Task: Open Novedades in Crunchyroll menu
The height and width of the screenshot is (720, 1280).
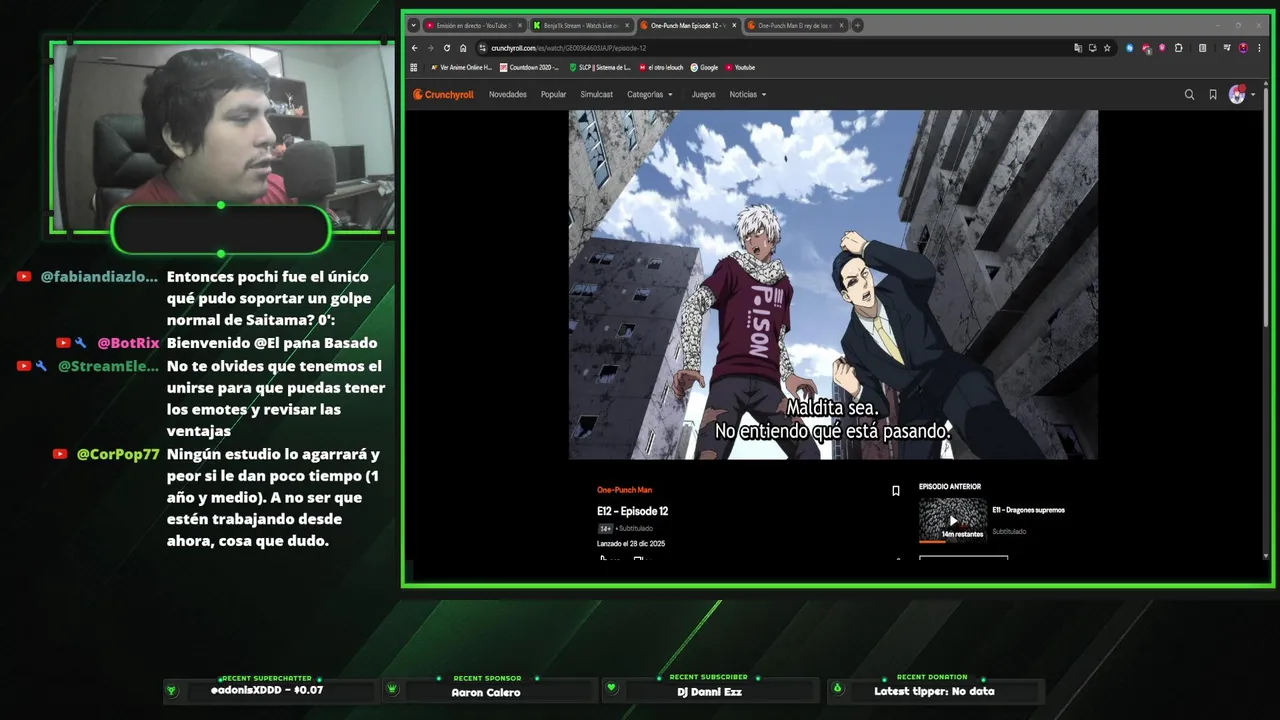Action: click(508, 95)
